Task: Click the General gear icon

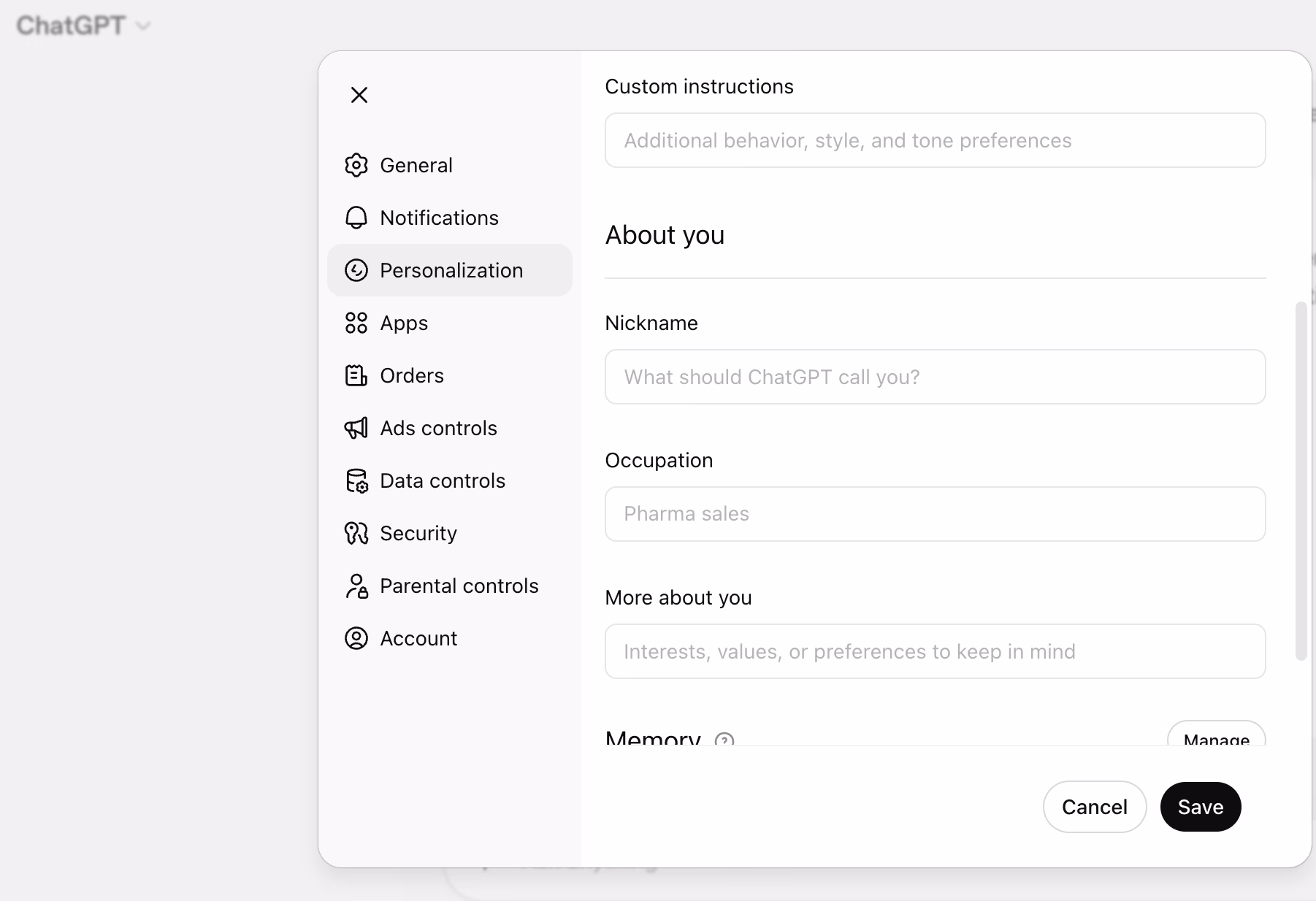Action: 356,165
